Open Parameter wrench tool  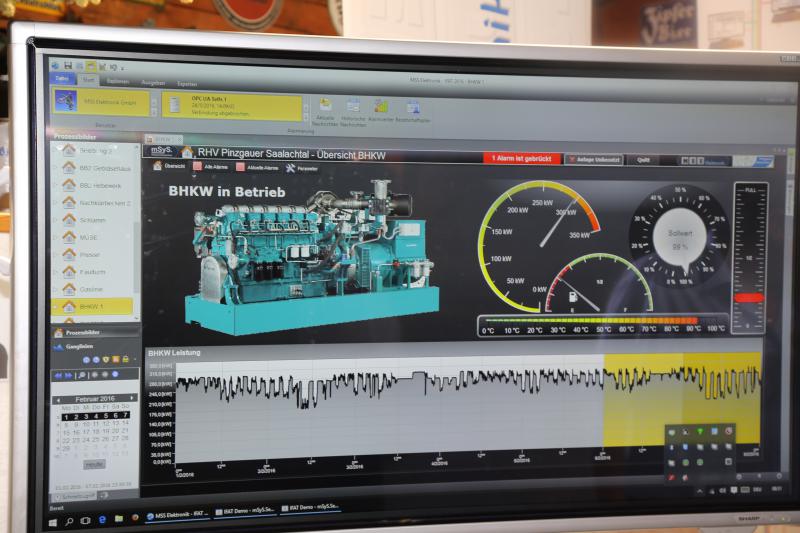pyautogui.click(x=290, y=168)
